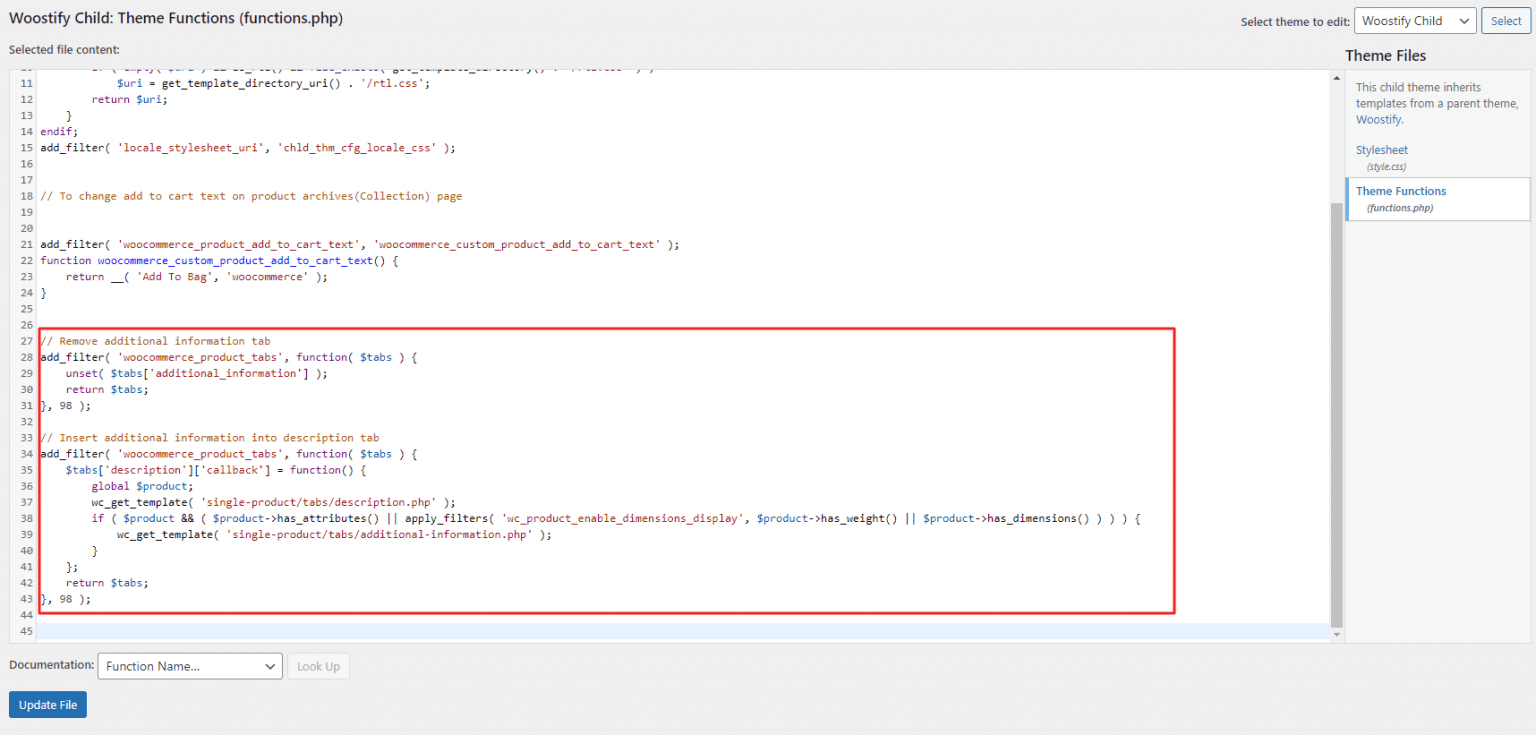Click the description.php wc_get_template line

tap(273, 502)
